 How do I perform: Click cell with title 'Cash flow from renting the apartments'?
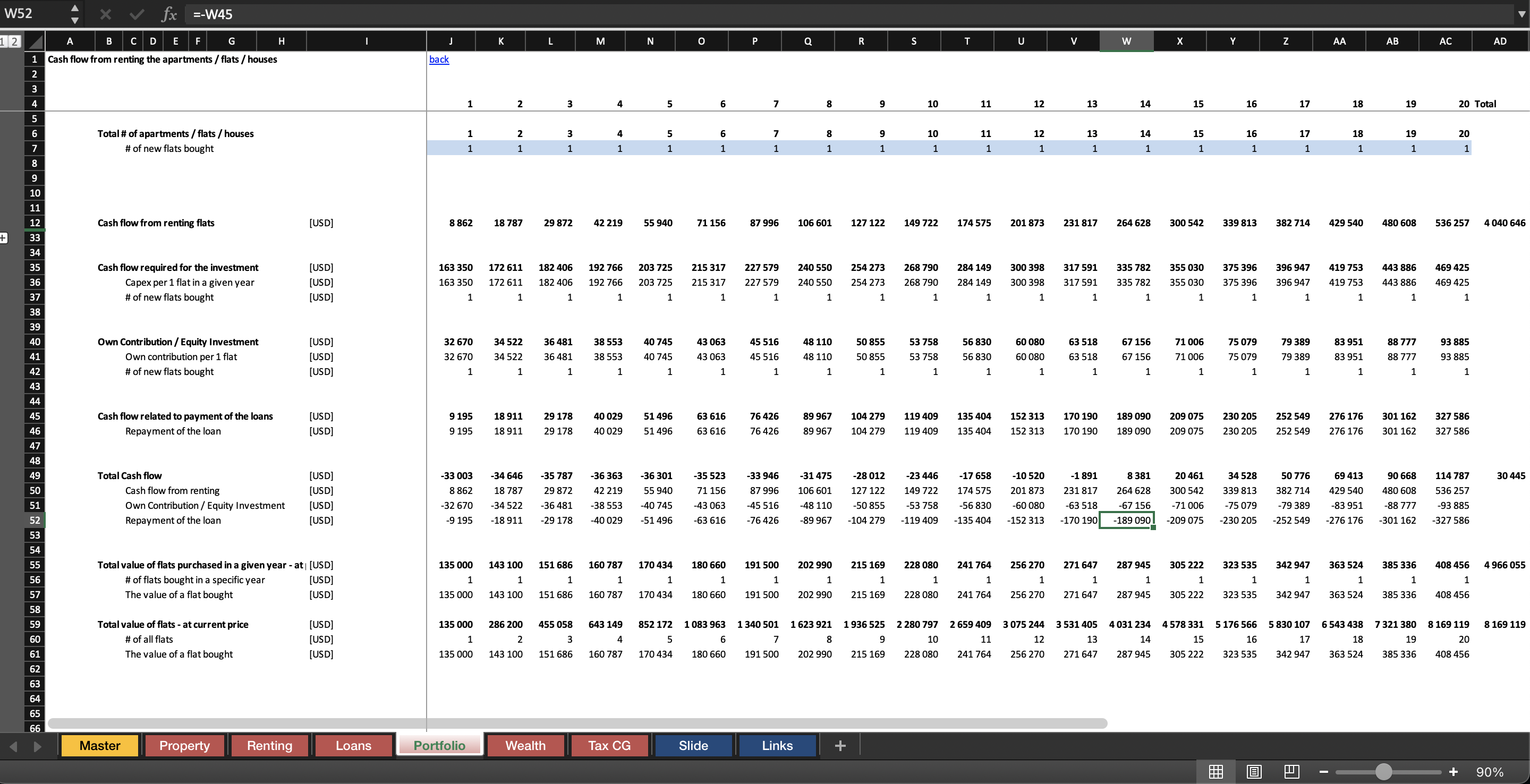pyautogui.click(x=162, y=59)
